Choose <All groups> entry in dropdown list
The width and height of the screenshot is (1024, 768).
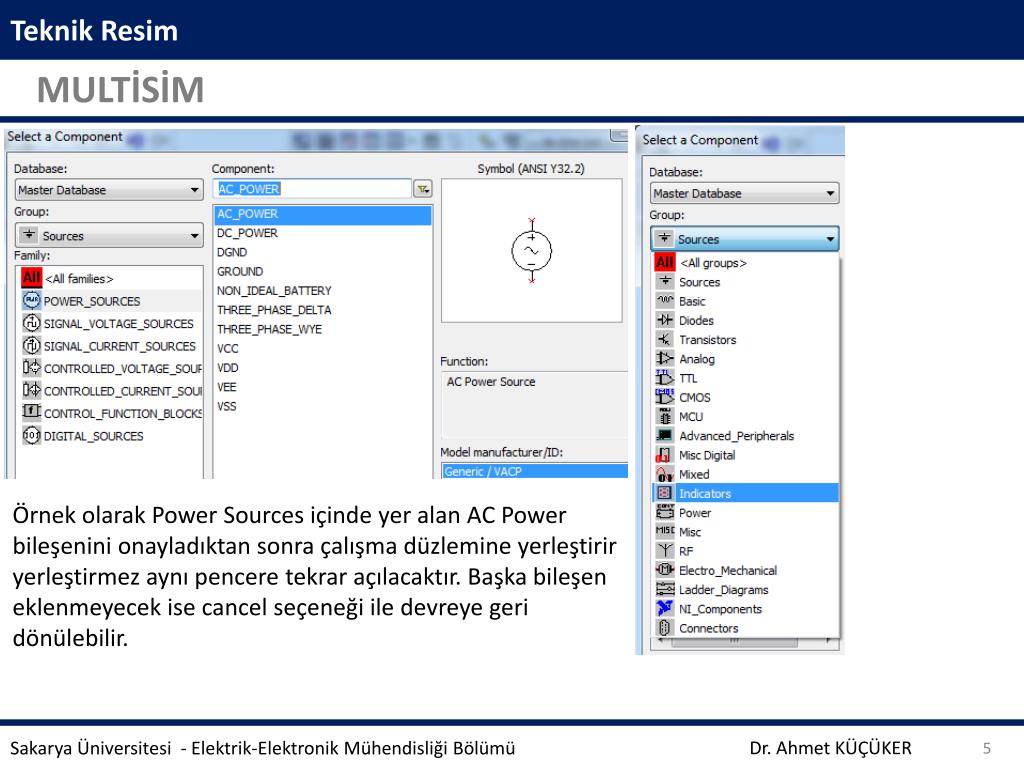pyautogui.click(x=746, y=263)
